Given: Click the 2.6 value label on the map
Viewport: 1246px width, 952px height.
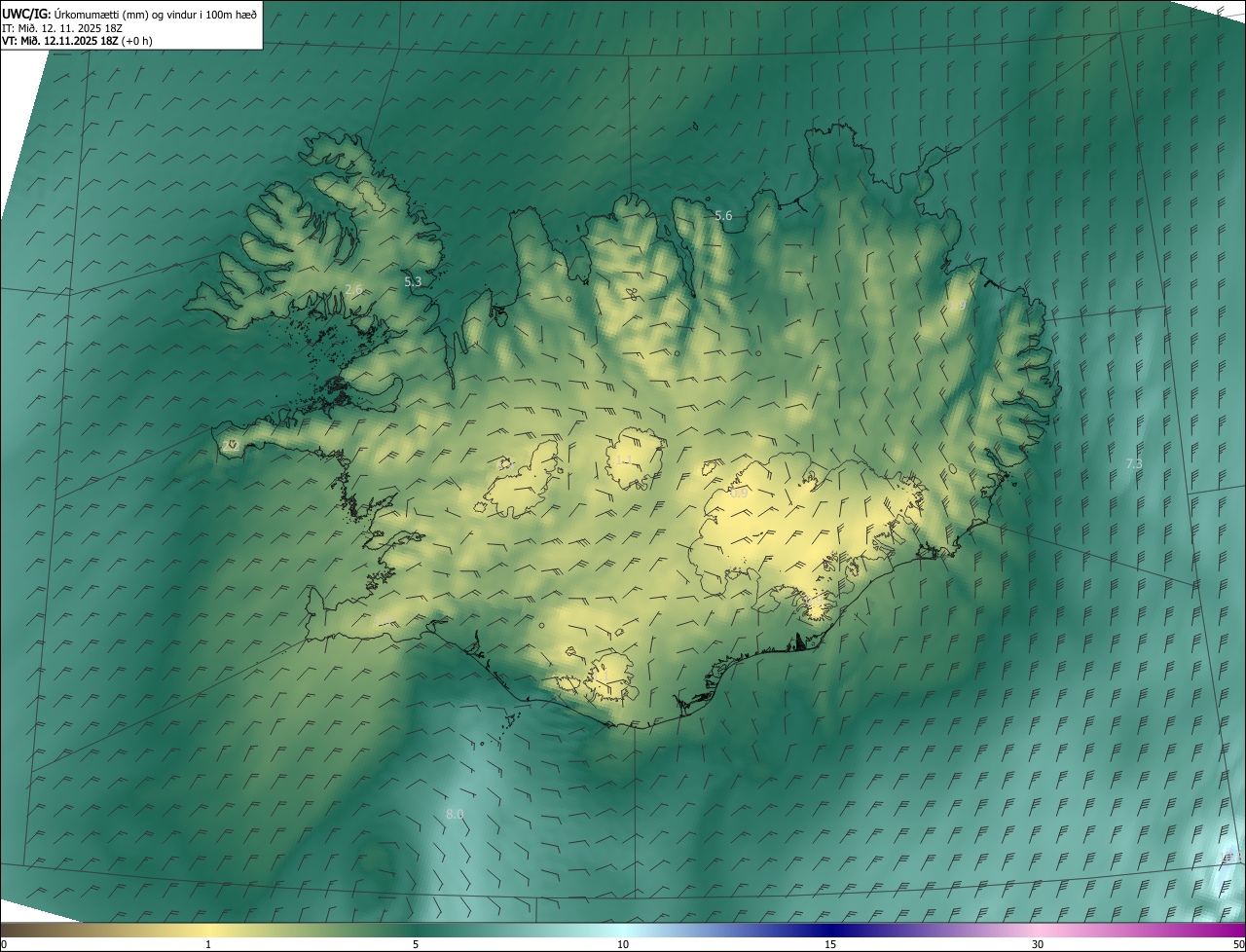Looking at the screenshot, I should (x=353, y=289).
